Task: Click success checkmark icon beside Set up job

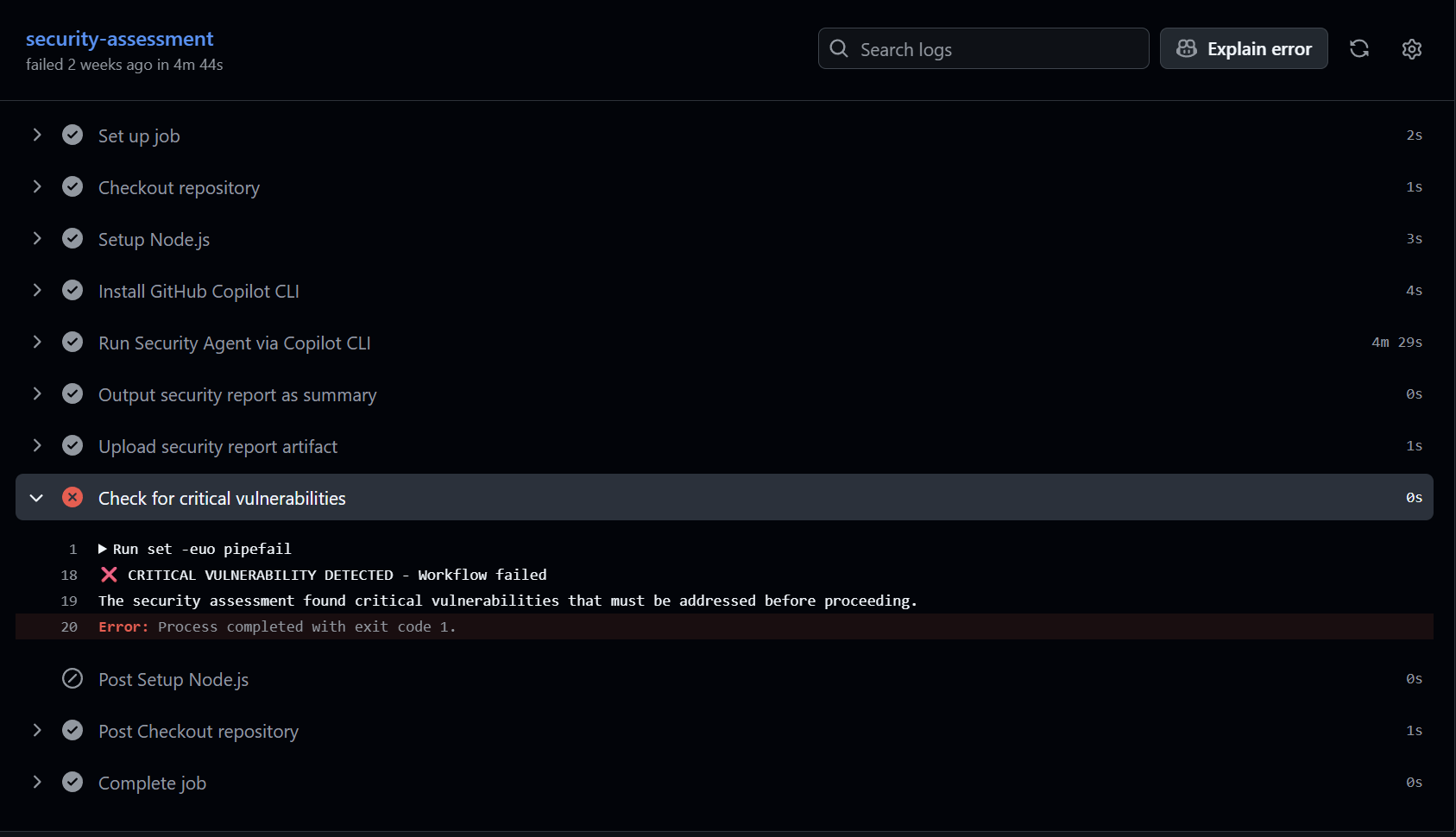Action: (72, 135)
